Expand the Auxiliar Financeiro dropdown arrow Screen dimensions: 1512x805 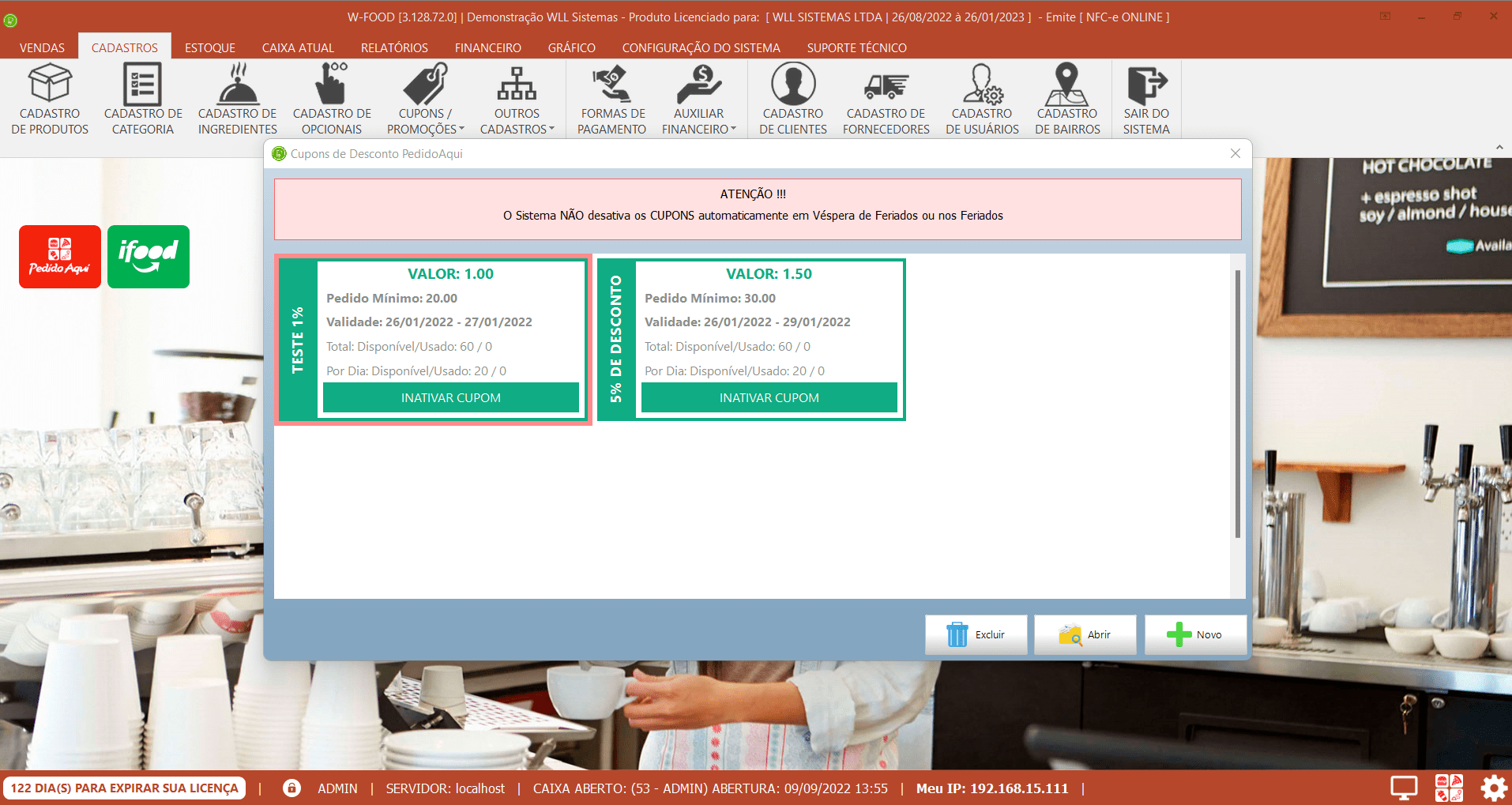[x=733, y=129]
